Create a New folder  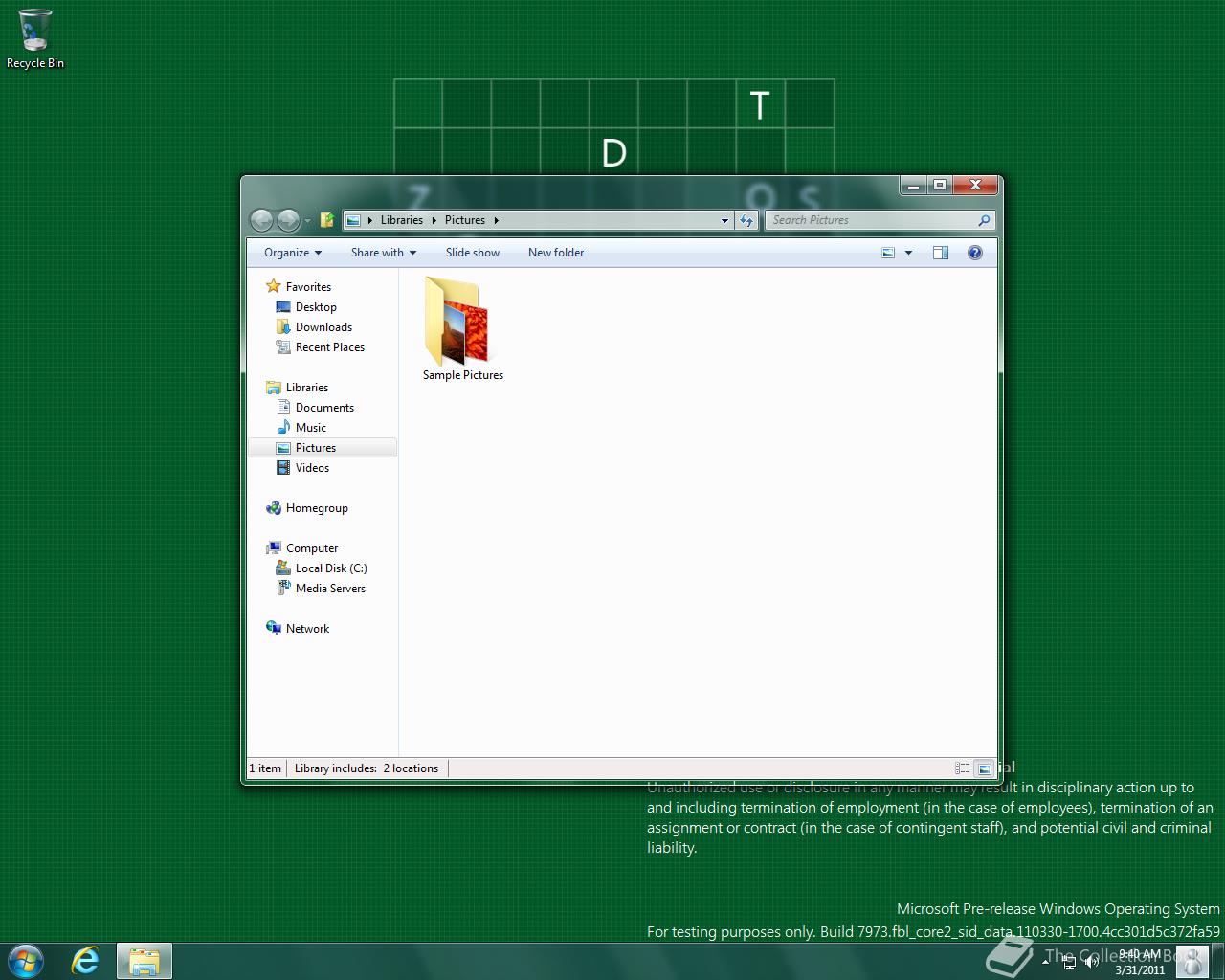tap(556, 253)
